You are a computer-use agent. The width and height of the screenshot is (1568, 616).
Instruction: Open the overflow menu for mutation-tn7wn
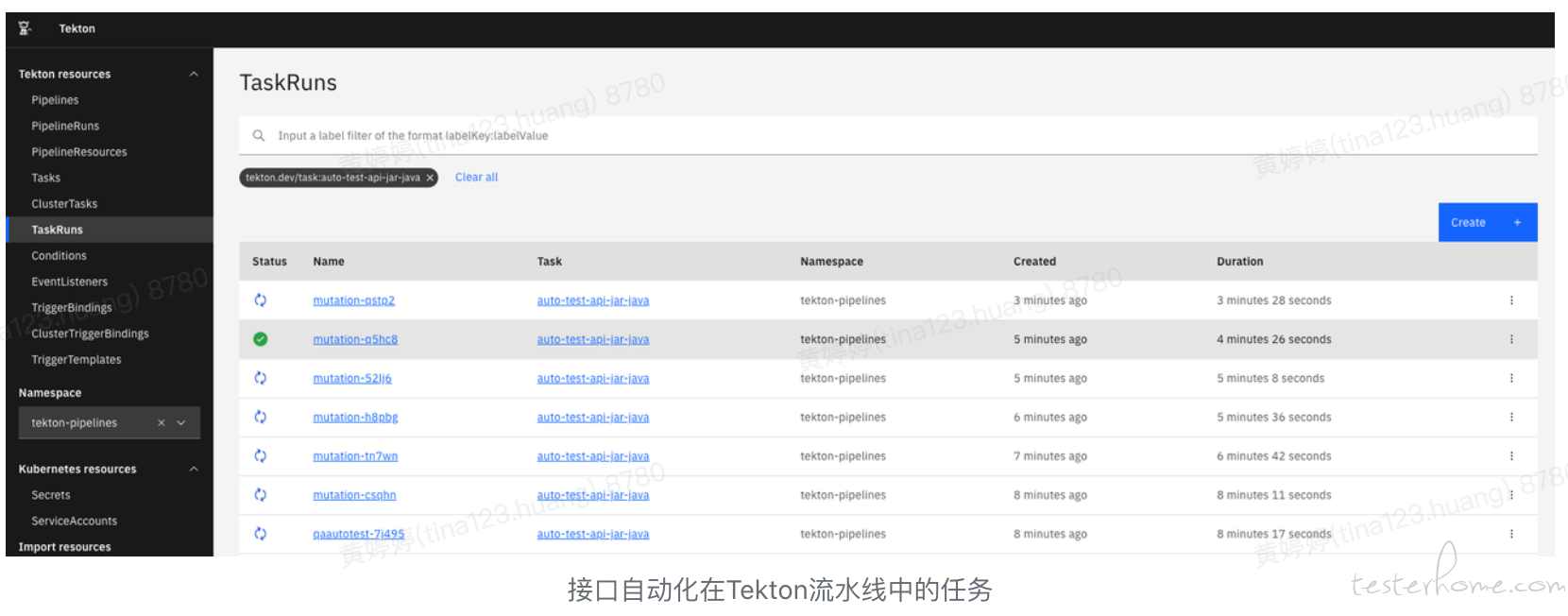[x=1511, y=455]
